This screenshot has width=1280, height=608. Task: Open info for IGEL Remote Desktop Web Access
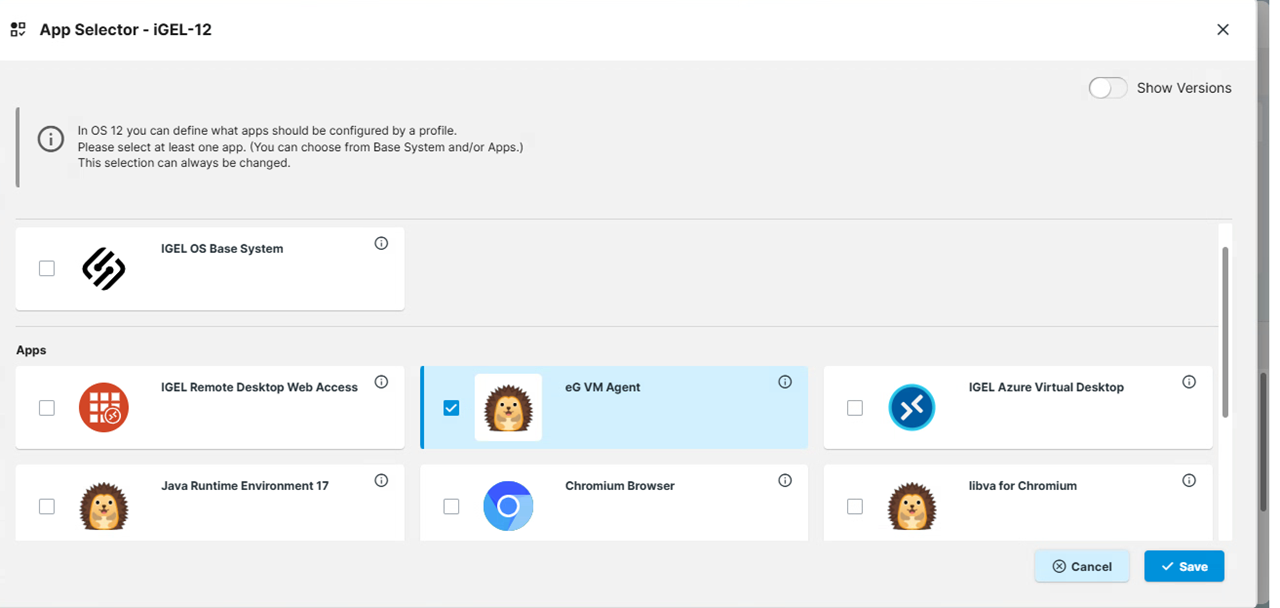(x=381, y=382)
